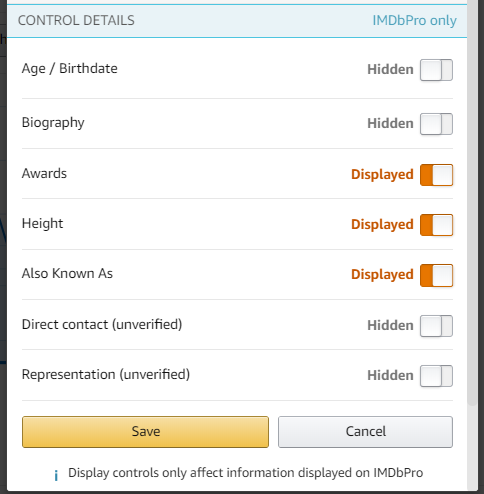Switch off Also Known As toggle
This screenshot has width=484, height=494.
pyautogui.click(x=436, y=275)
